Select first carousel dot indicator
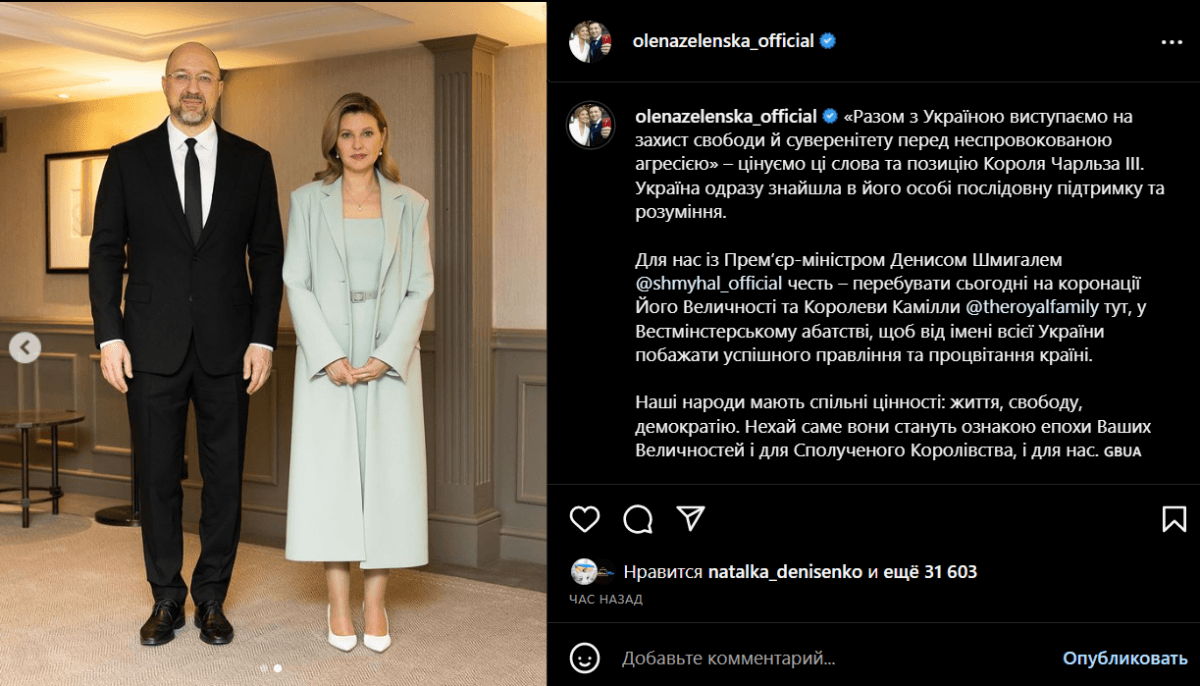The image size is (1200, 686). coord(264,667)
